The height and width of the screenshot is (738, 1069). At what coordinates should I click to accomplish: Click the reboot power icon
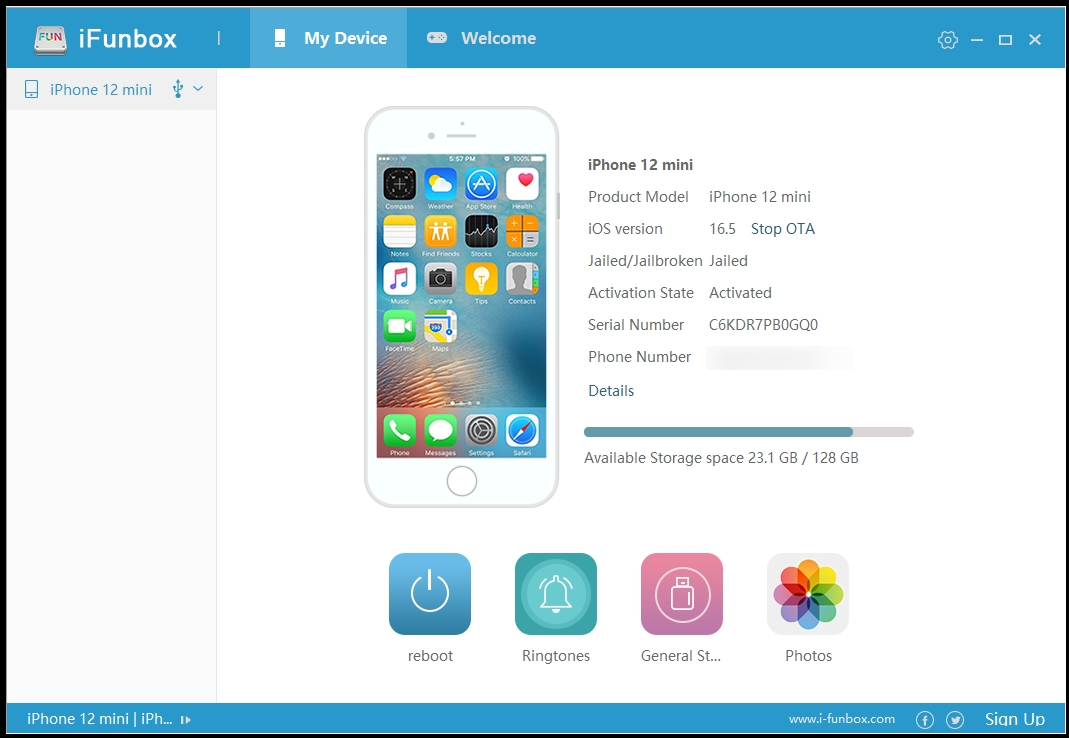click(430, 593)
